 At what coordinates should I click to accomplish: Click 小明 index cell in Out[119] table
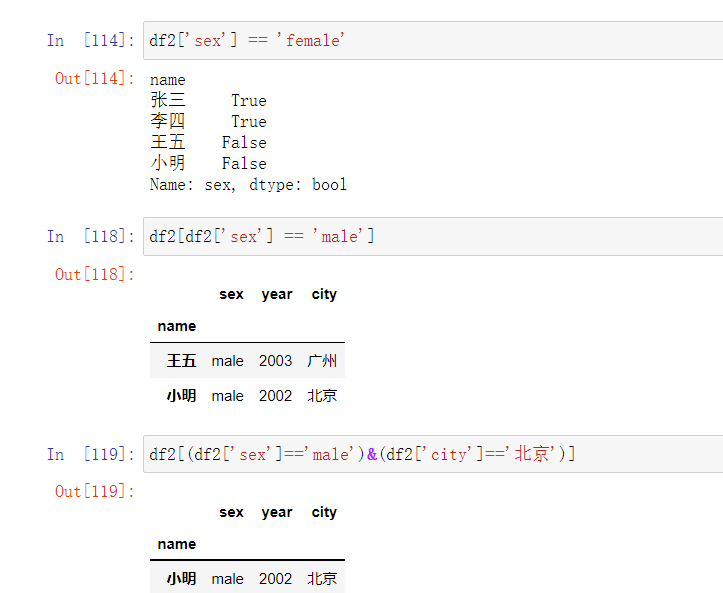[181, 579]
